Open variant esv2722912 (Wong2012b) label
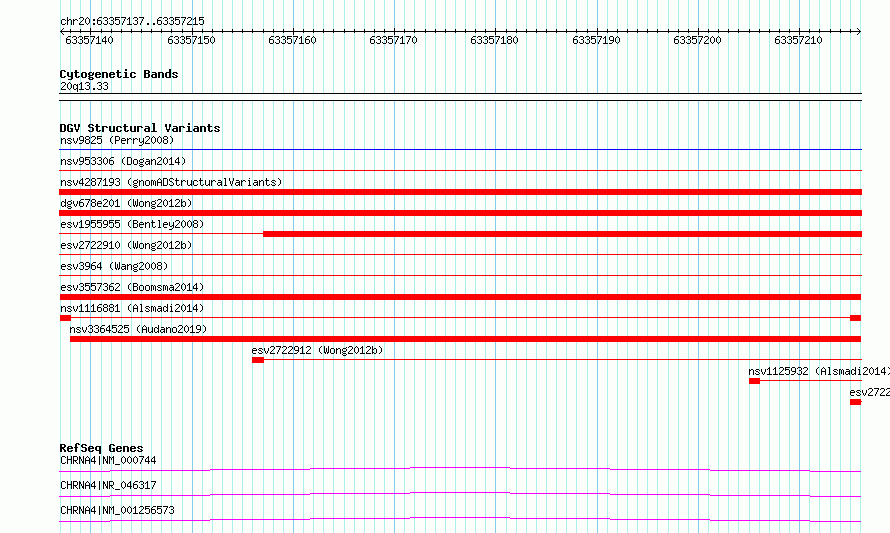The image size is (890, 533). tap(317, 350)
